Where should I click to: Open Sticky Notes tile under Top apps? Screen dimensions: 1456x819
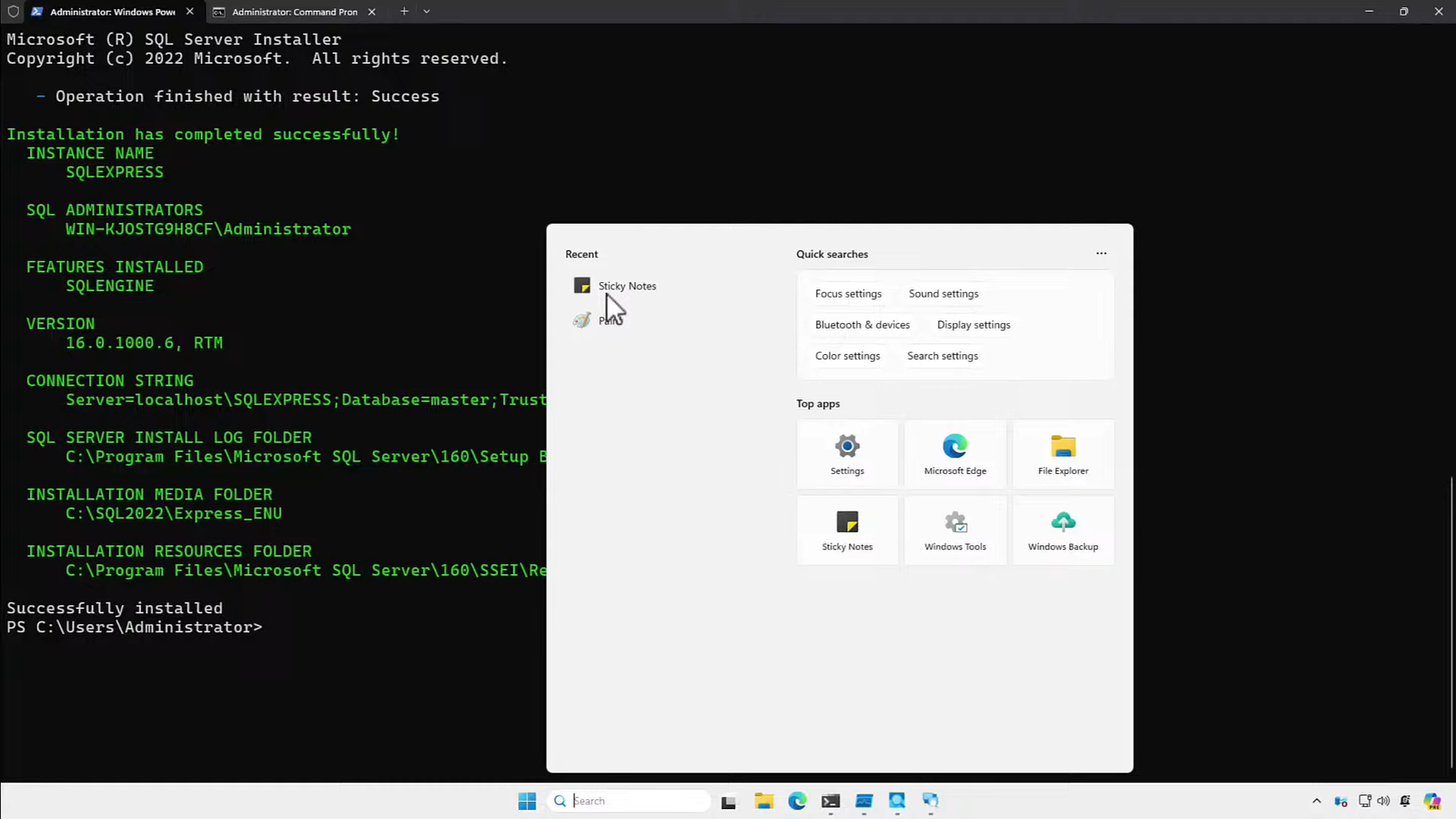pos(846,530)
